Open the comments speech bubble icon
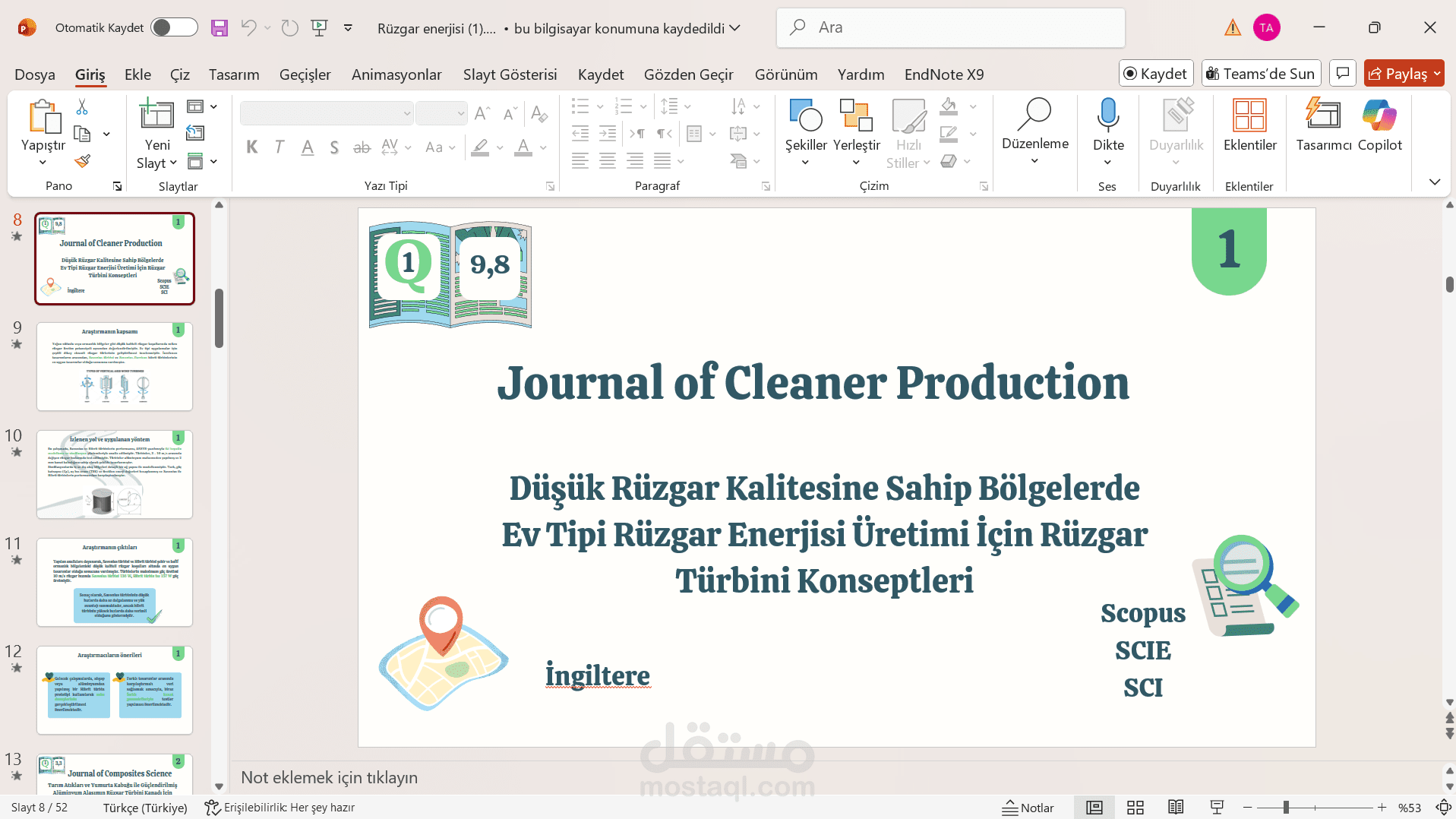This screenshot has height=819, width=1456. 1343,74
